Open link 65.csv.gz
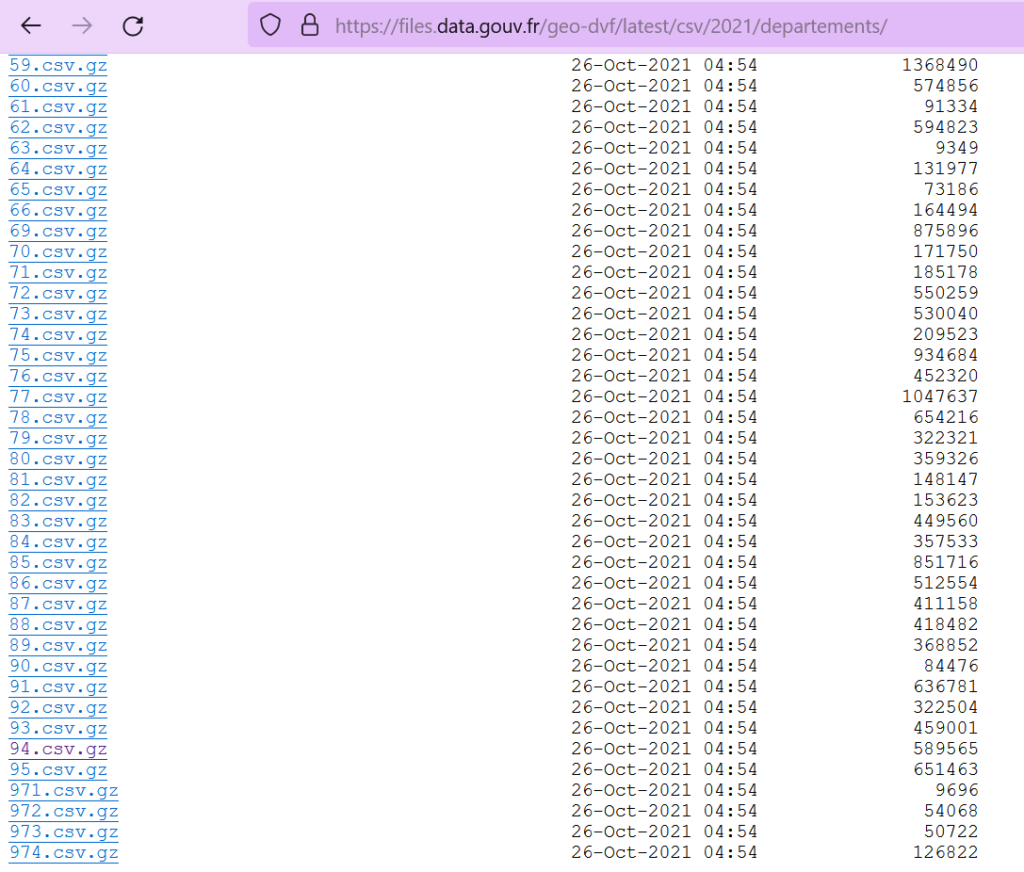Image resolution: width=1024 pixels, height=872 pixels. click(x=58, y=189)
